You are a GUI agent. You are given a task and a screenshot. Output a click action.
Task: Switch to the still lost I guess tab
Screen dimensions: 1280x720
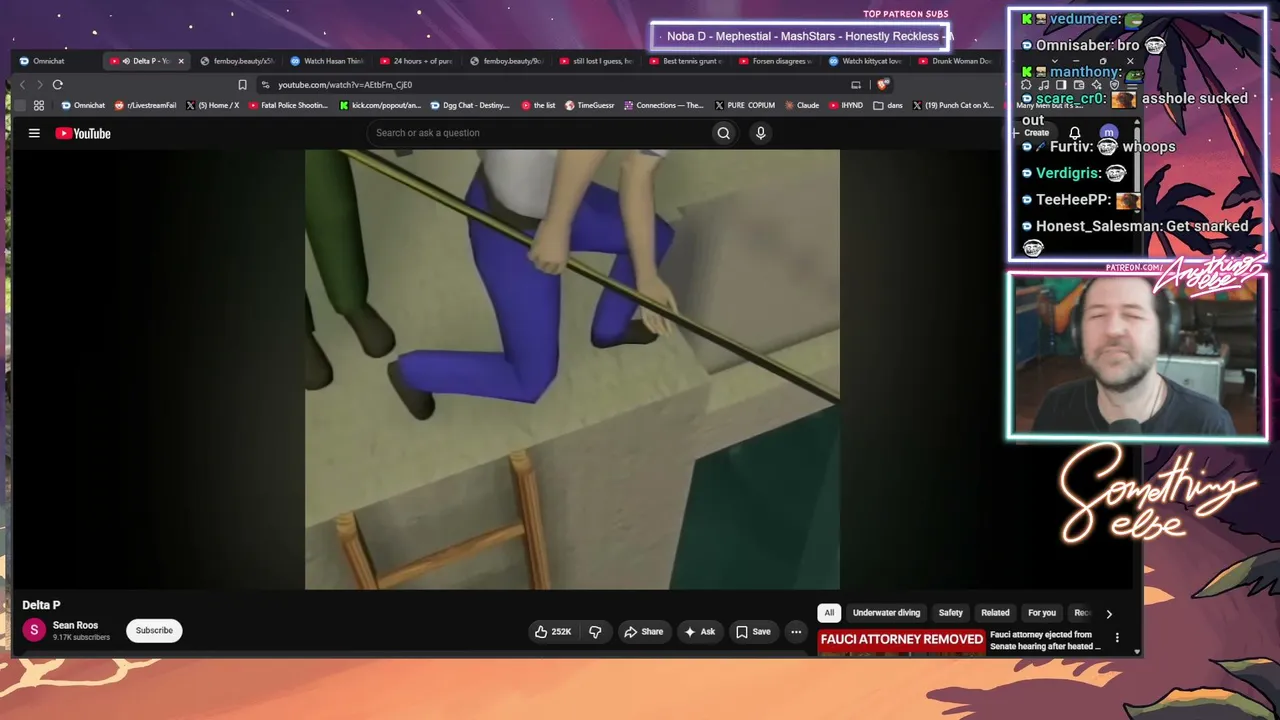click(597, 61)
